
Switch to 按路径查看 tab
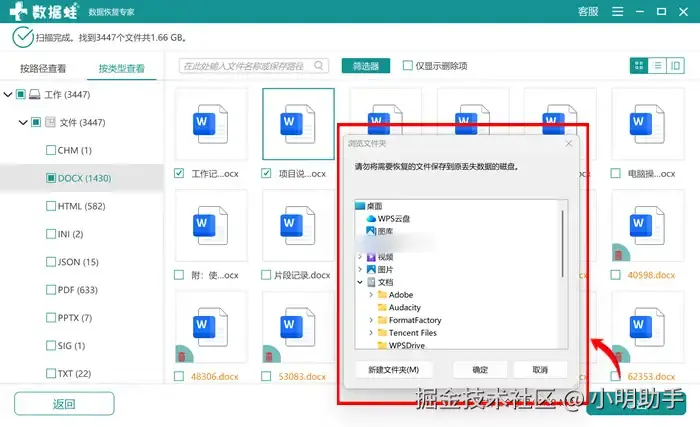click(x=43, y=68)
